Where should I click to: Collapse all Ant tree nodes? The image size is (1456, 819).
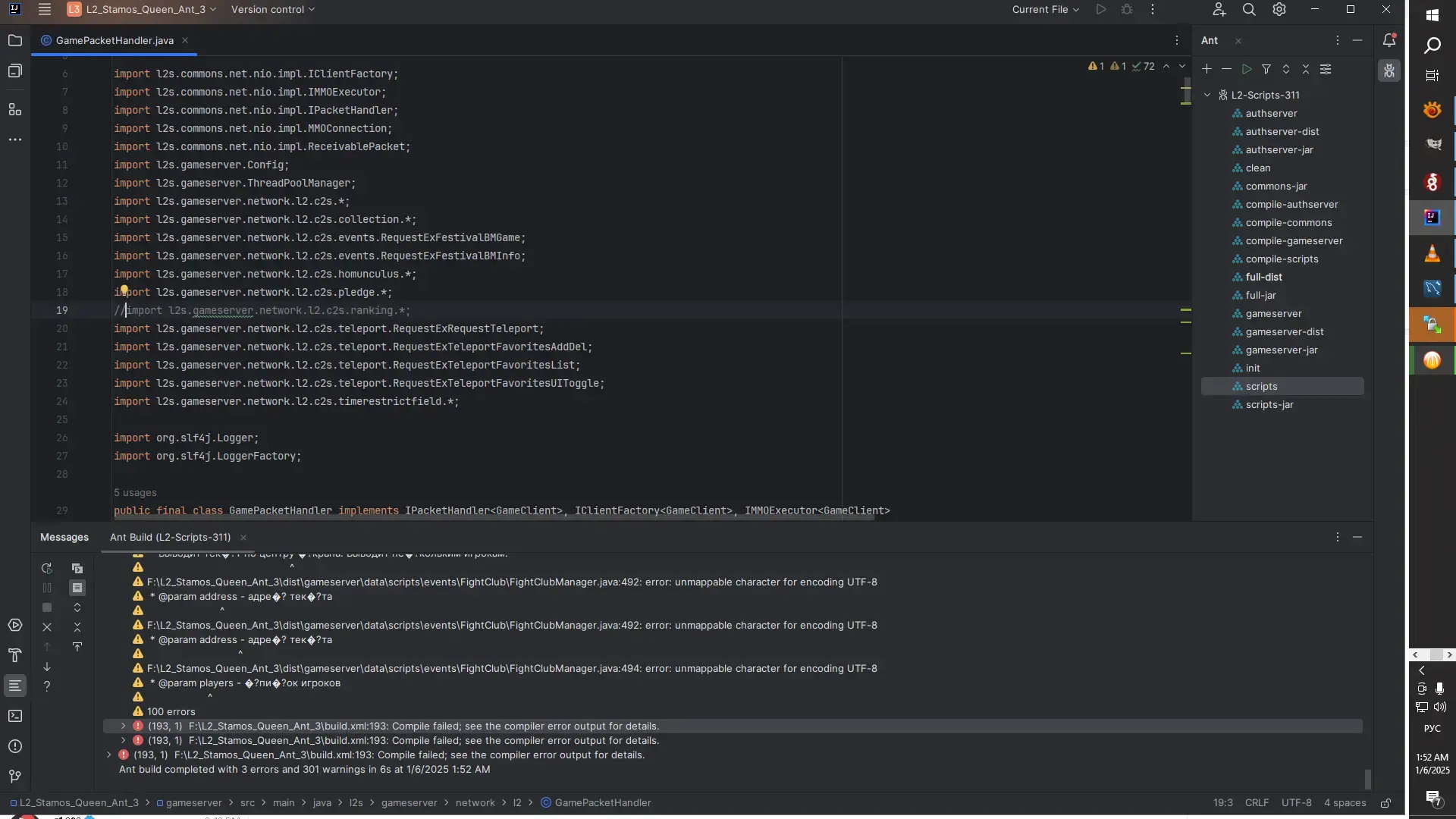[1305, 69]
